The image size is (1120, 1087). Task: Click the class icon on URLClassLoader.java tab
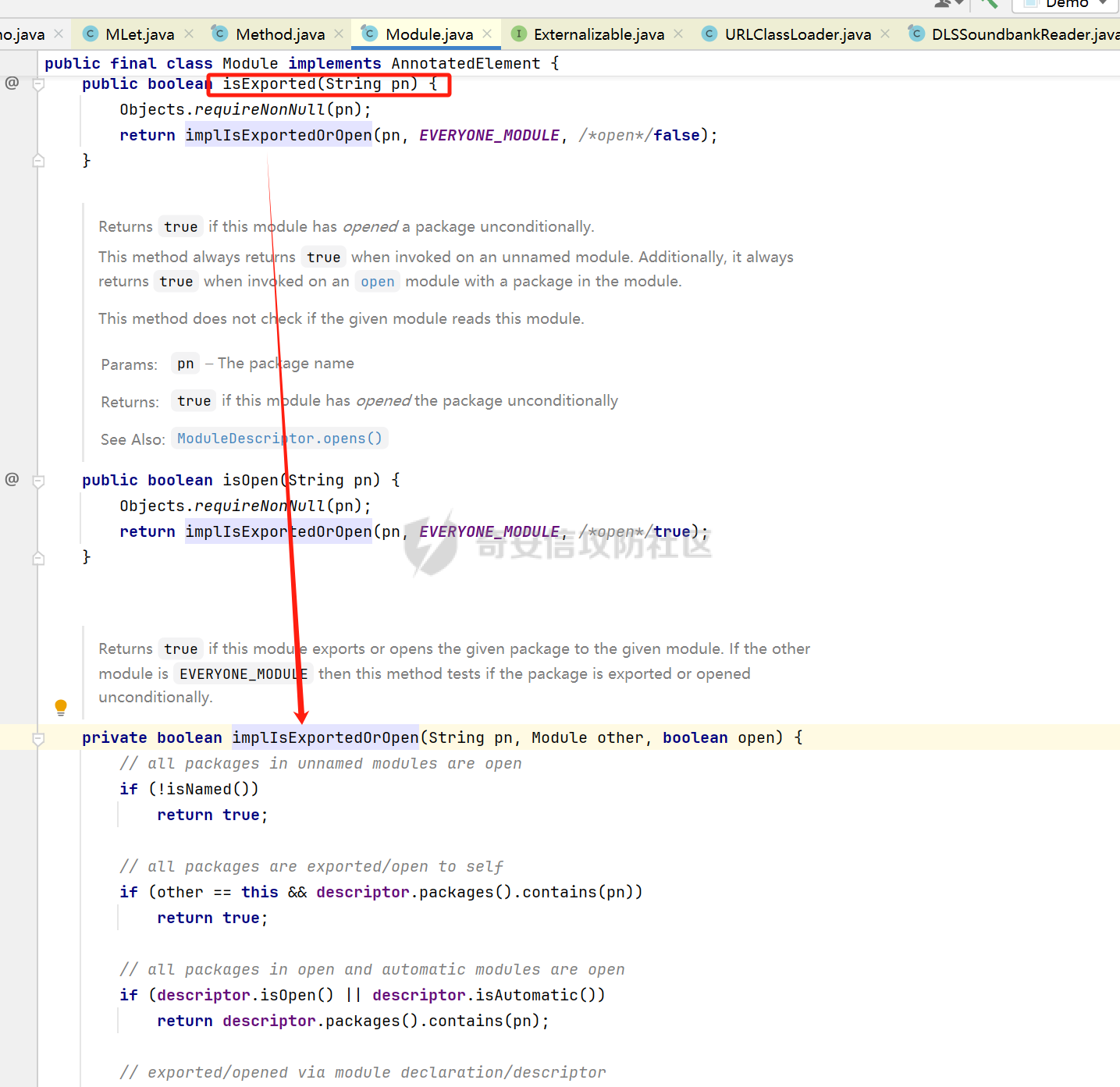(709, 34)
